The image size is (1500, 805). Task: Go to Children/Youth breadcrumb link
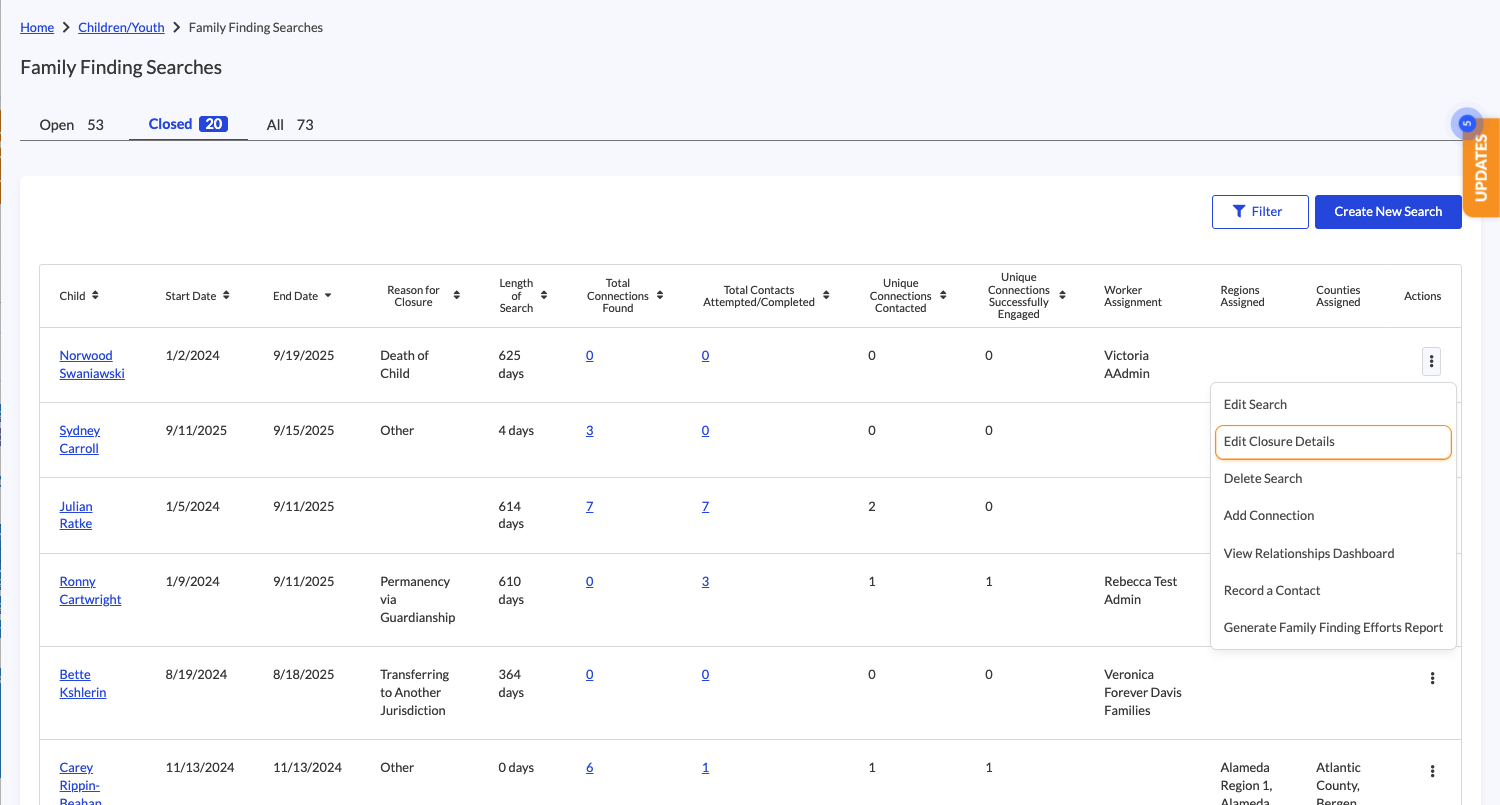(x=121, y=28)
